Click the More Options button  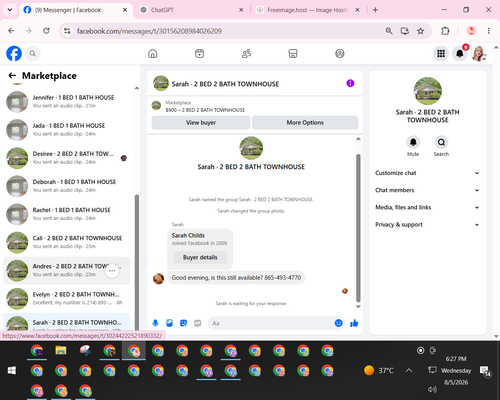click(305, 123)
